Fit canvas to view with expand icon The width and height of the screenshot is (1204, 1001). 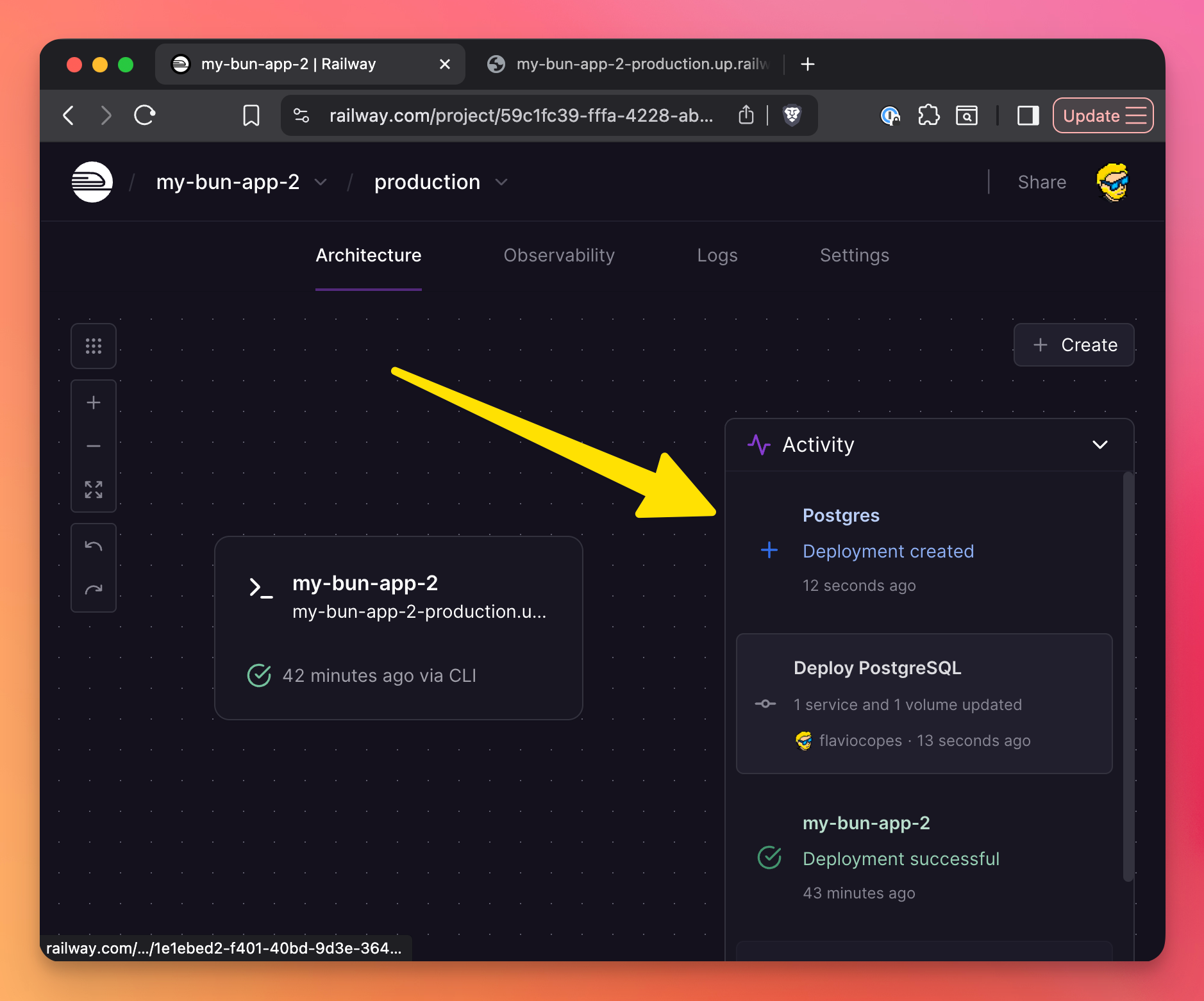coord(94,490)
